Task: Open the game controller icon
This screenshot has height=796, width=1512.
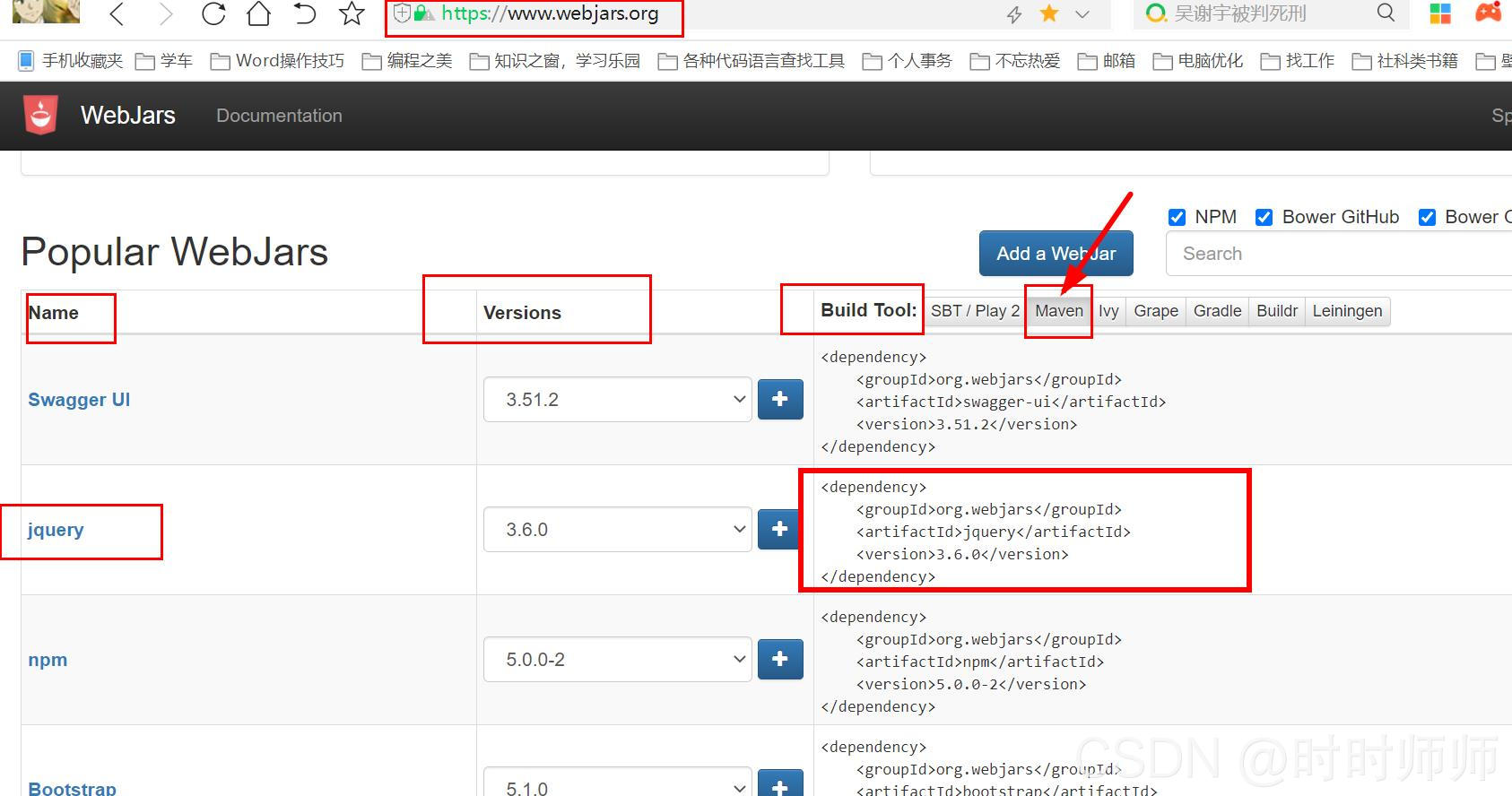Action: click(x=1489, y=13)
